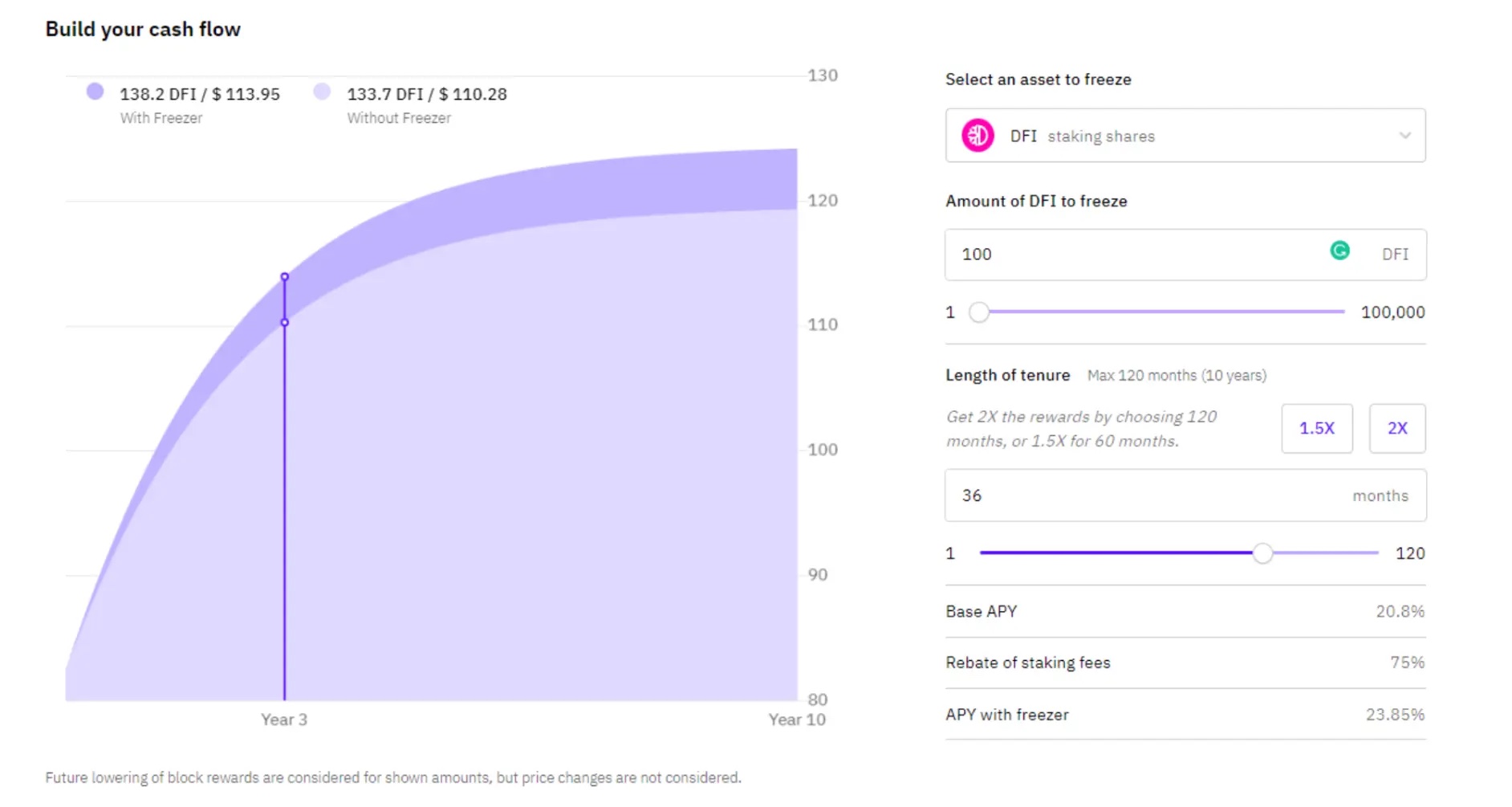Click the Year 10 axis label
The image size is (1512, 807).
pos(796,719)
